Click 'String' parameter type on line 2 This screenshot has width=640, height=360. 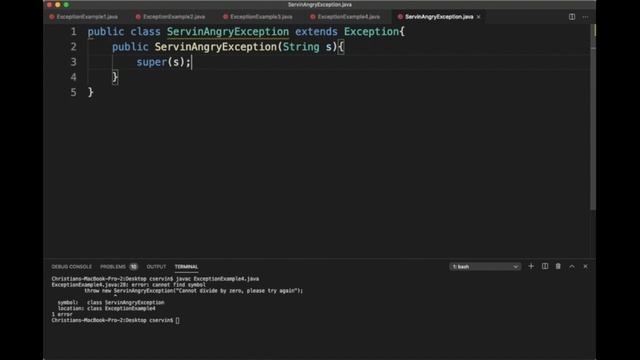coord(301,47)
